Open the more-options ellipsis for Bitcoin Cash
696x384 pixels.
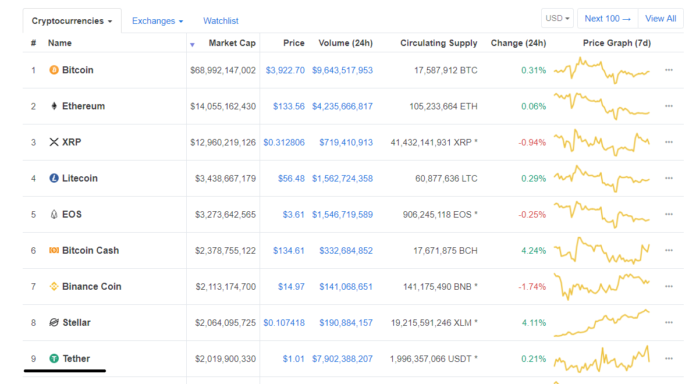pyautogui.click(x=669, y=250)
